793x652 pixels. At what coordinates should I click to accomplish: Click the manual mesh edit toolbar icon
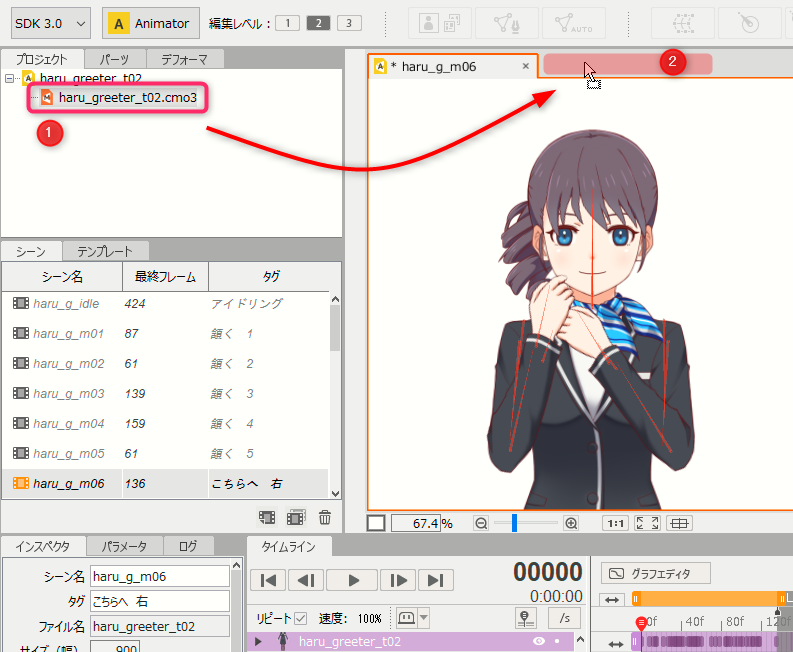507,23
